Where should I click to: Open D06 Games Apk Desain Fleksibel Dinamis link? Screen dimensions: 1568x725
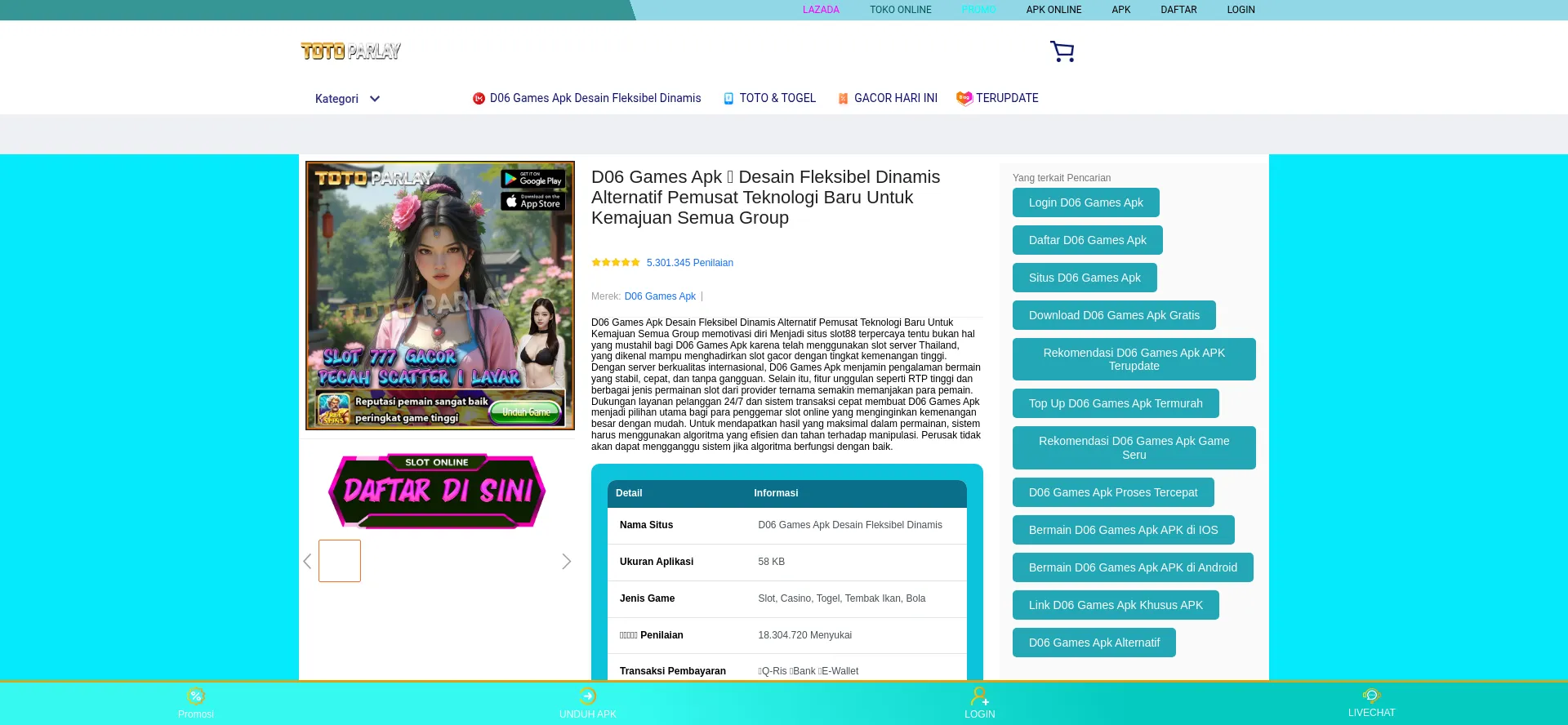(595, 98)
